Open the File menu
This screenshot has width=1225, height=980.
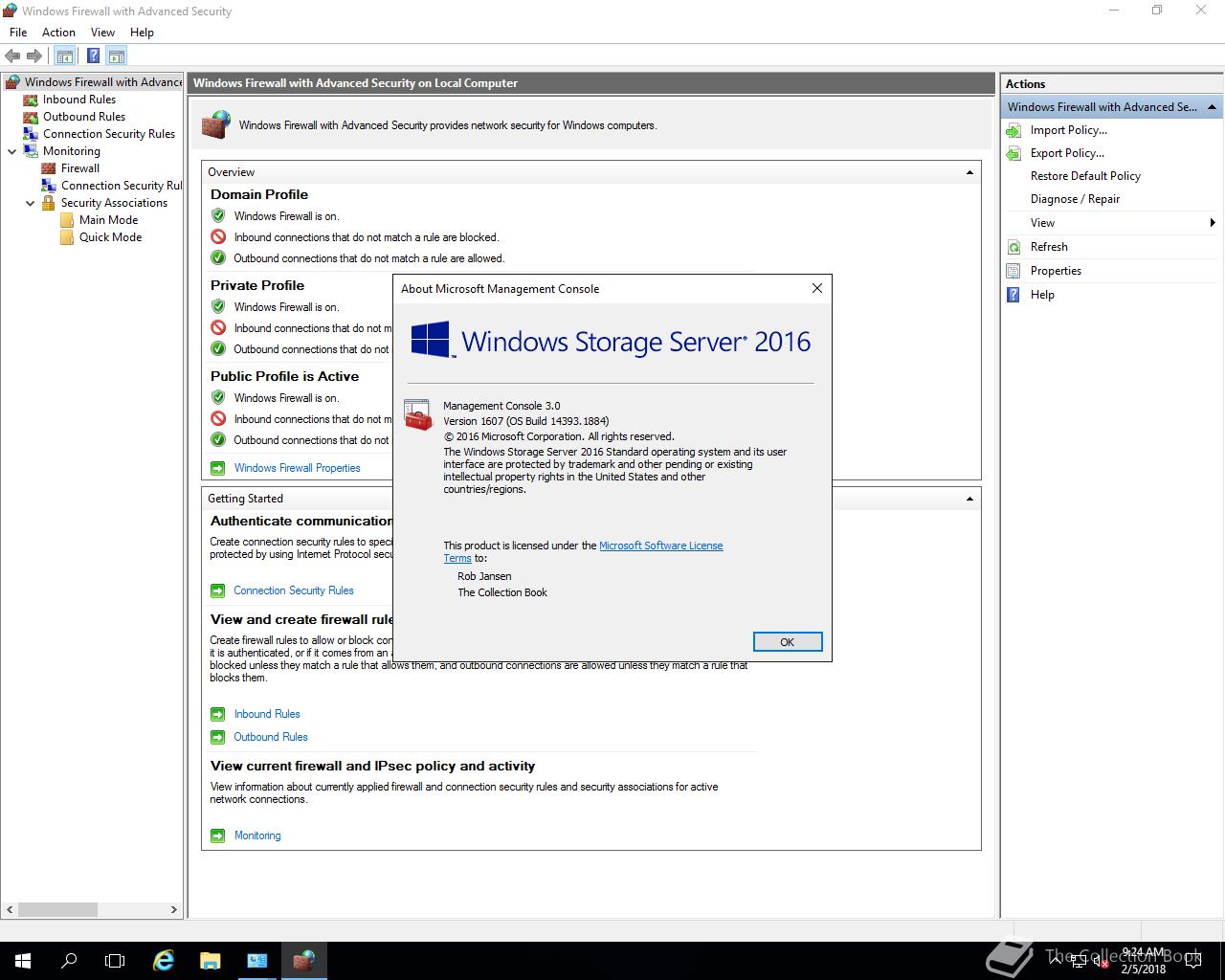(x=18, y=33)
